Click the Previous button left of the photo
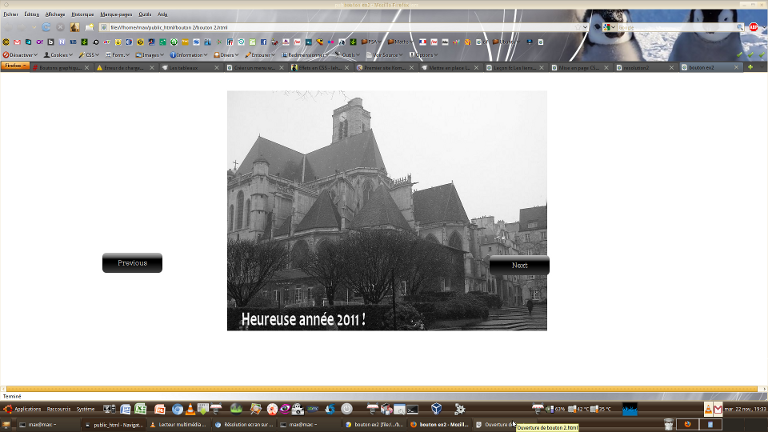Screen dimensions: 768x432 132,263
